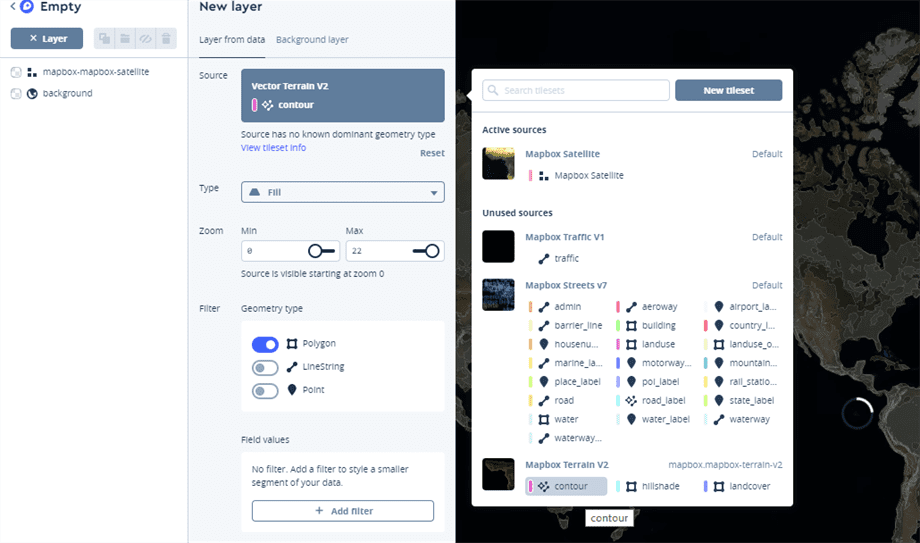Enable the Point geometry toggle

265,391
